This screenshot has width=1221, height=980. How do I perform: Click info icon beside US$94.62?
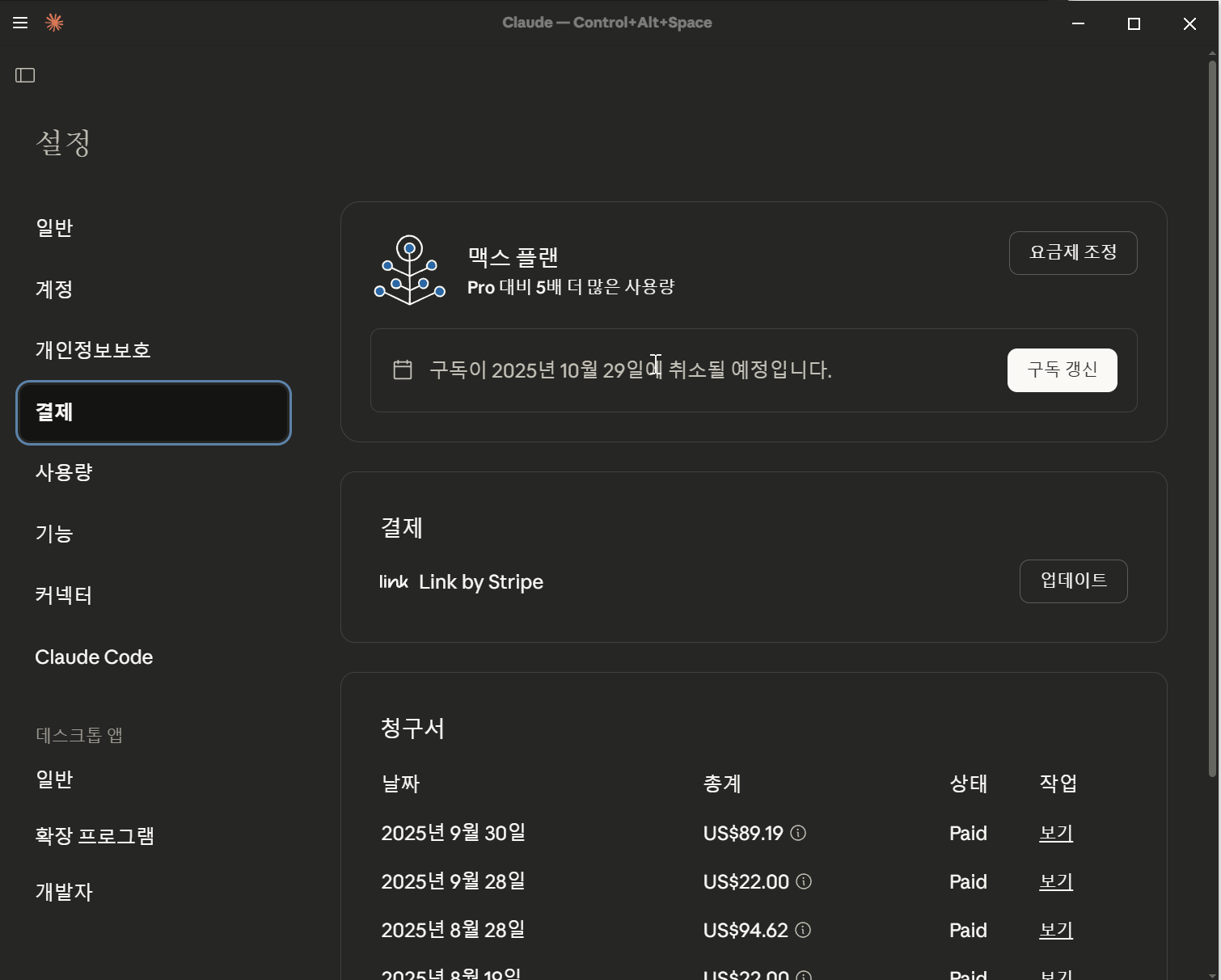[x=803, y=930]
